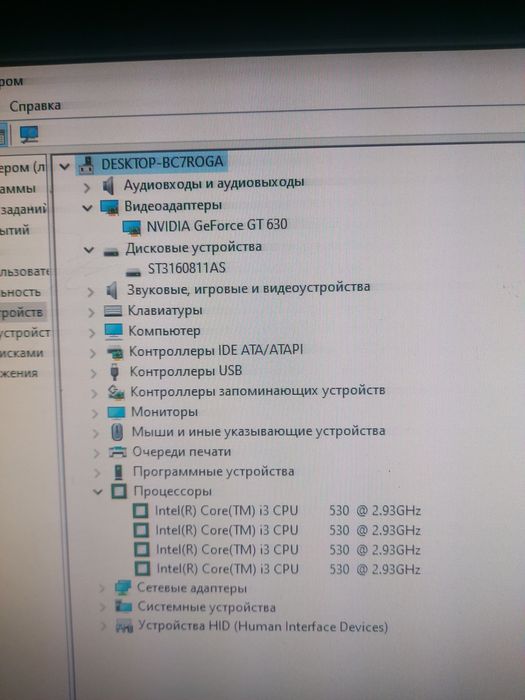Select the Клавиатуры label
This screenshot has height=700, width=525.
[x=165, y=310]
